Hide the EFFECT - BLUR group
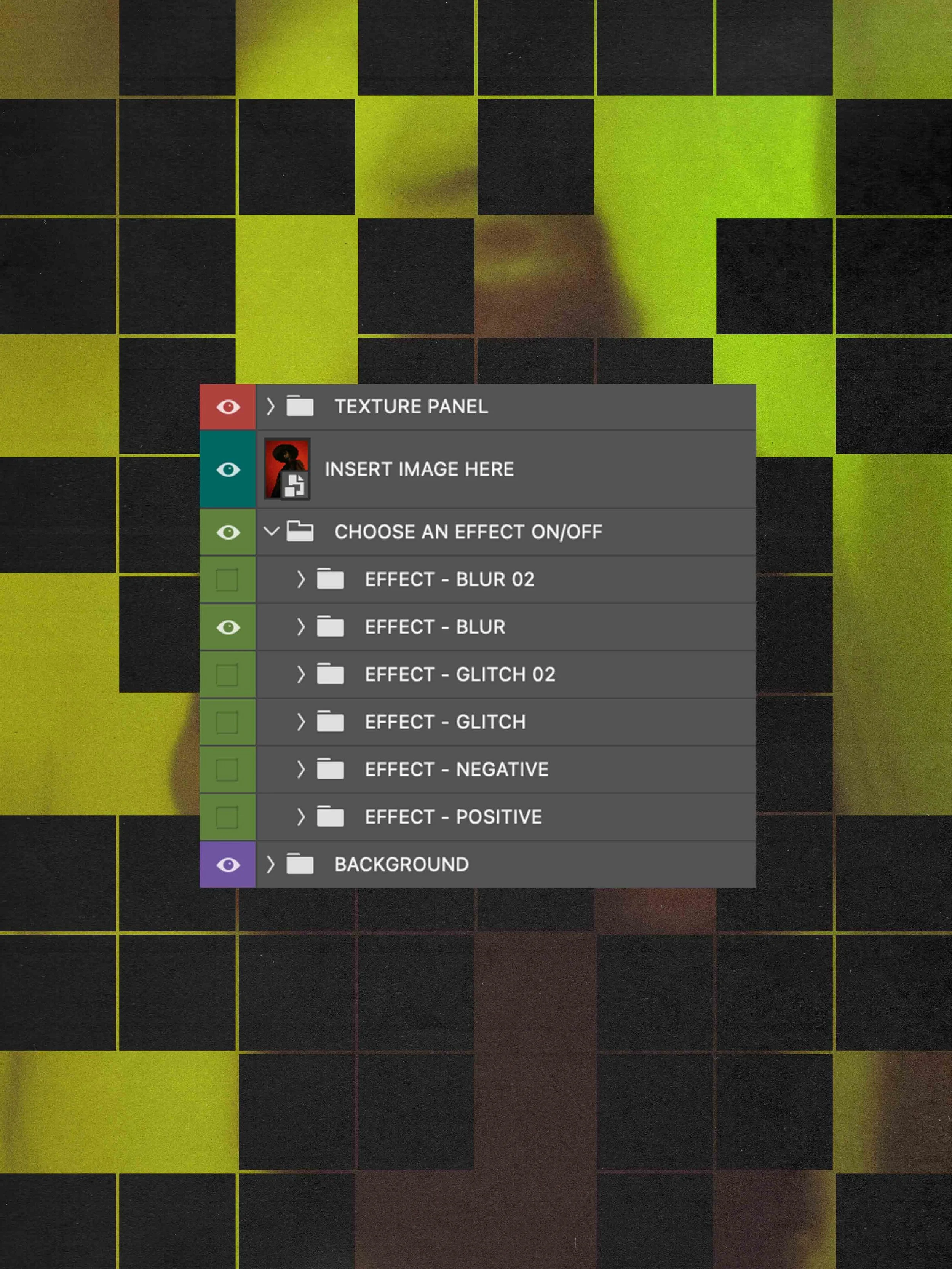This screenshot has width=952, height=1269. [x=228, y=627]
